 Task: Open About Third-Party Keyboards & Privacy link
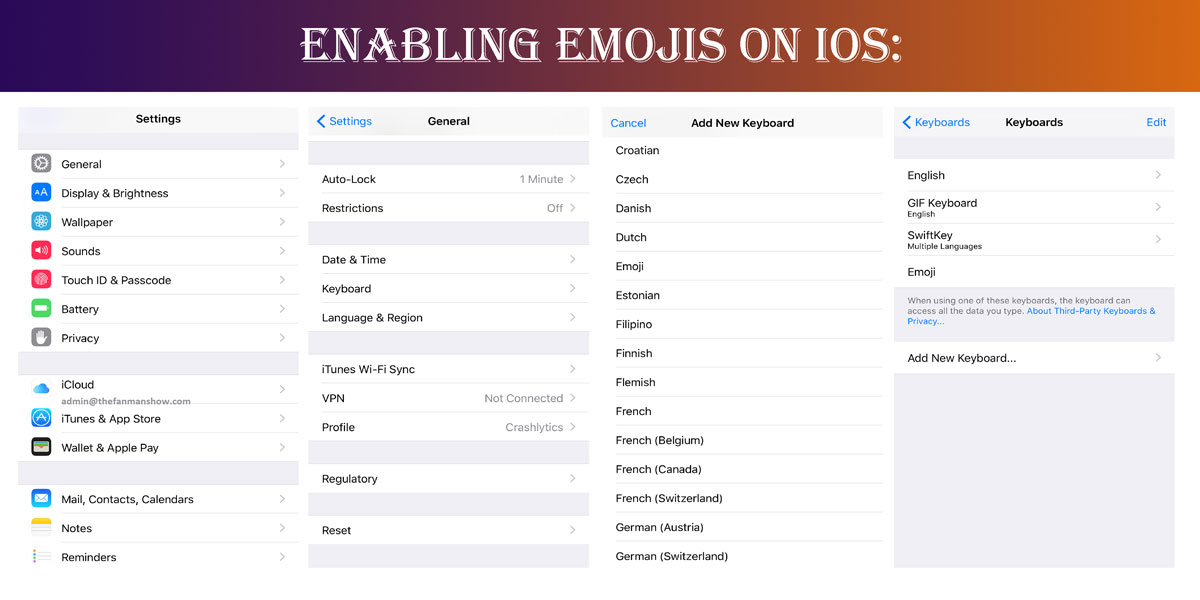(1031, 316)
